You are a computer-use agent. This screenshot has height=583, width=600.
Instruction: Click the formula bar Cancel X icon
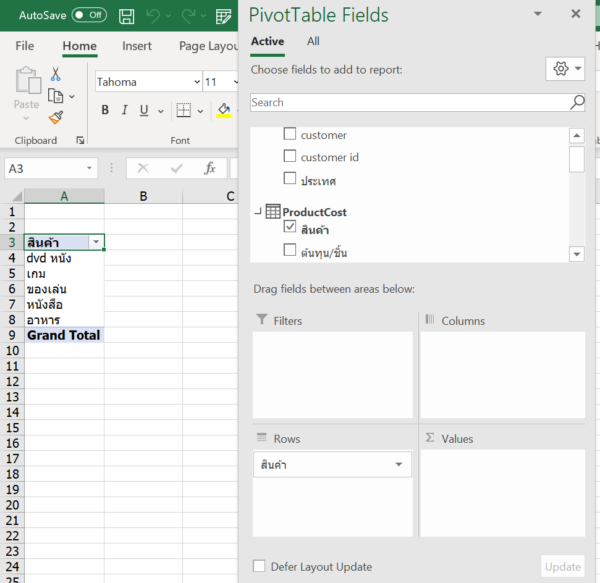143,168
